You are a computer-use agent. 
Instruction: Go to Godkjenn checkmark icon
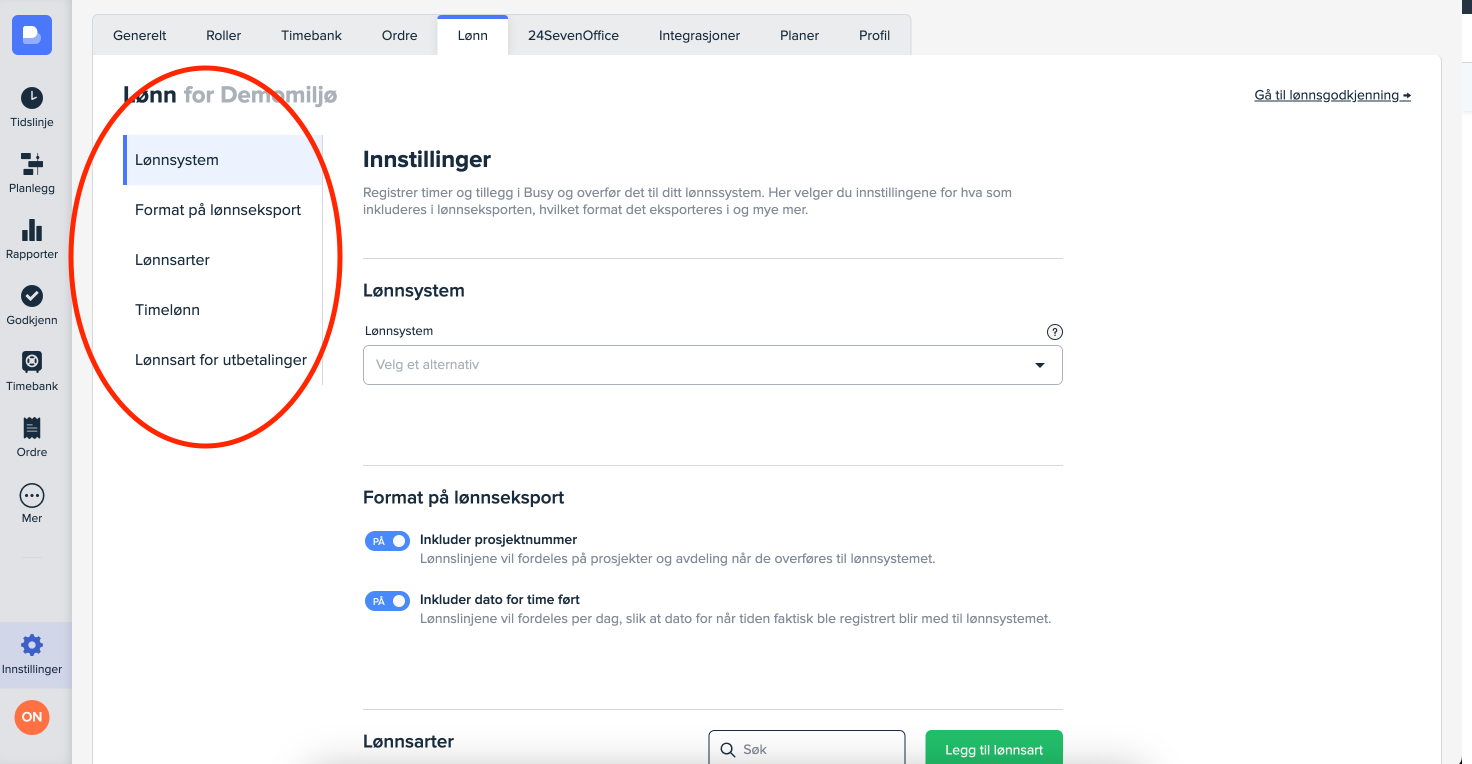point(32,296)
